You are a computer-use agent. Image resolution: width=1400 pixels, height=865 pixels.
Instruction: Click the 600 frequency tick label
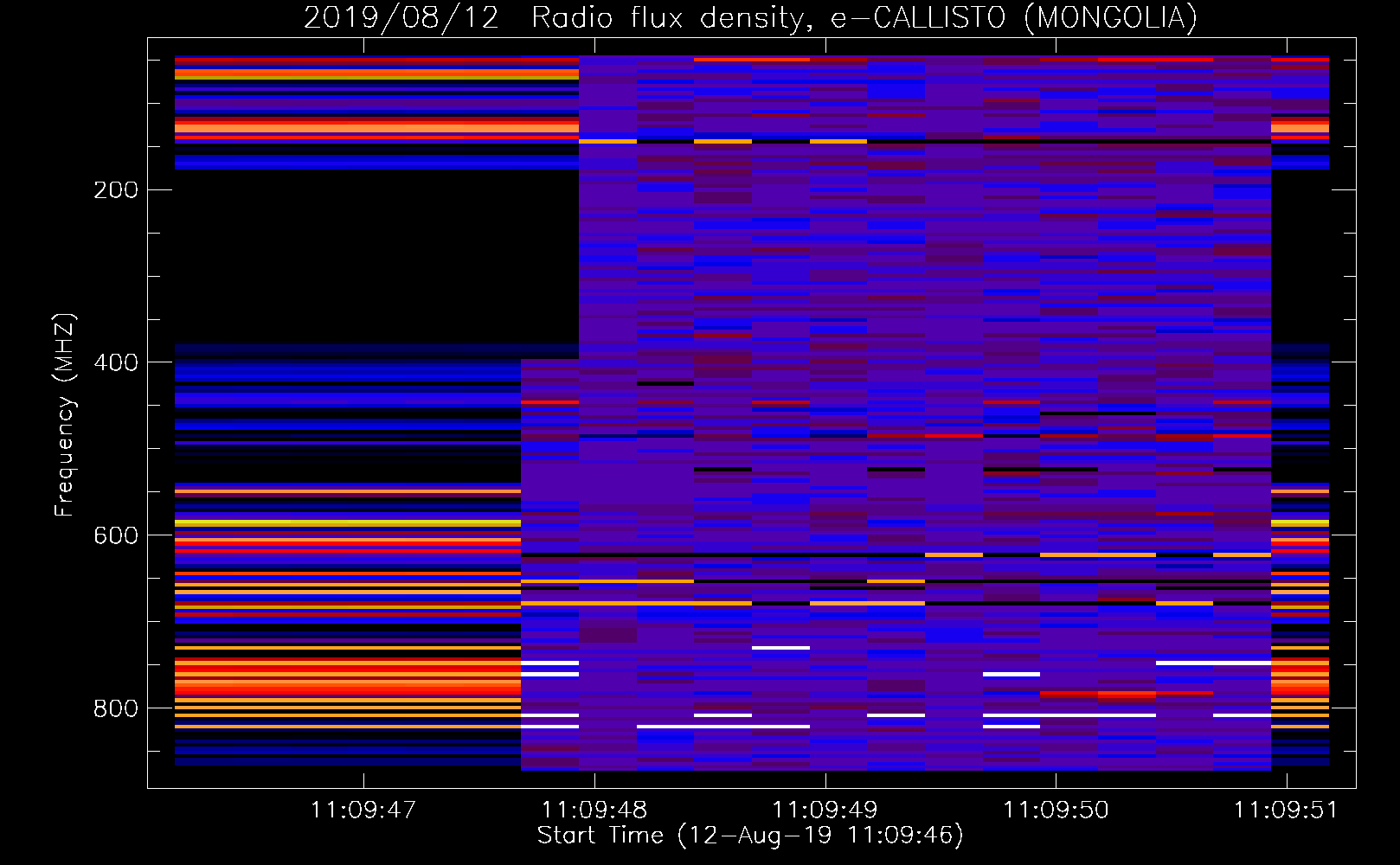click(x=116, y=535)
